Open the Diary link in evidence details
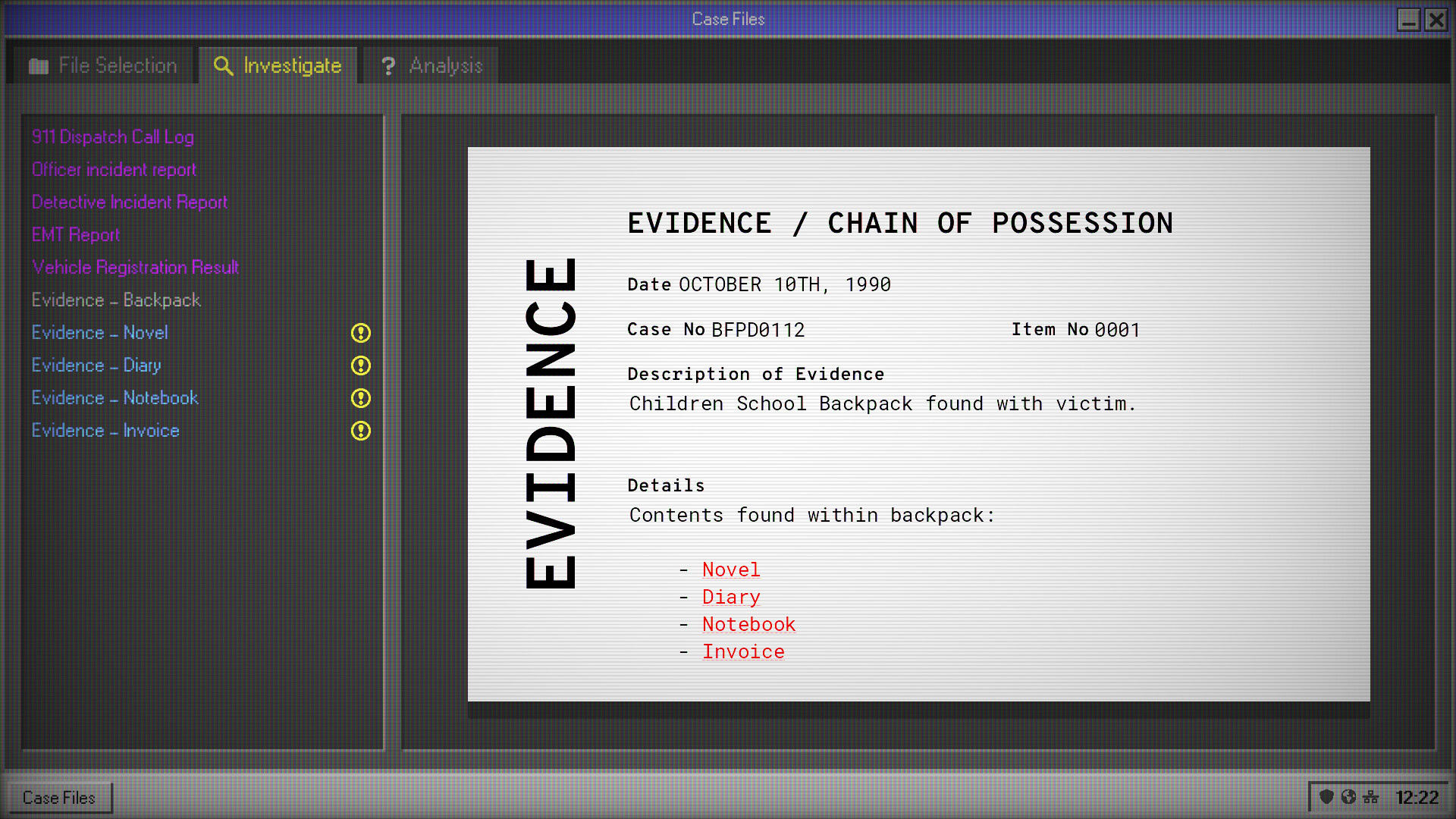Image resolution: width=1456 pixels, height=819 pixels. 730,597
